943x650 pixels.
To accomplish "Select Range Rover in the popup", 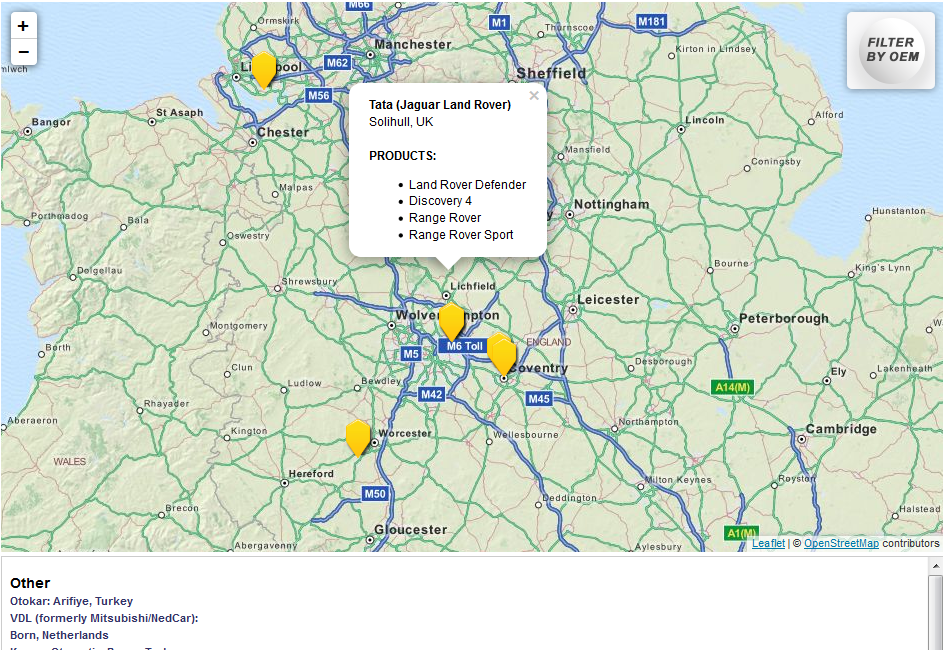I will click(x=445, y=218).
